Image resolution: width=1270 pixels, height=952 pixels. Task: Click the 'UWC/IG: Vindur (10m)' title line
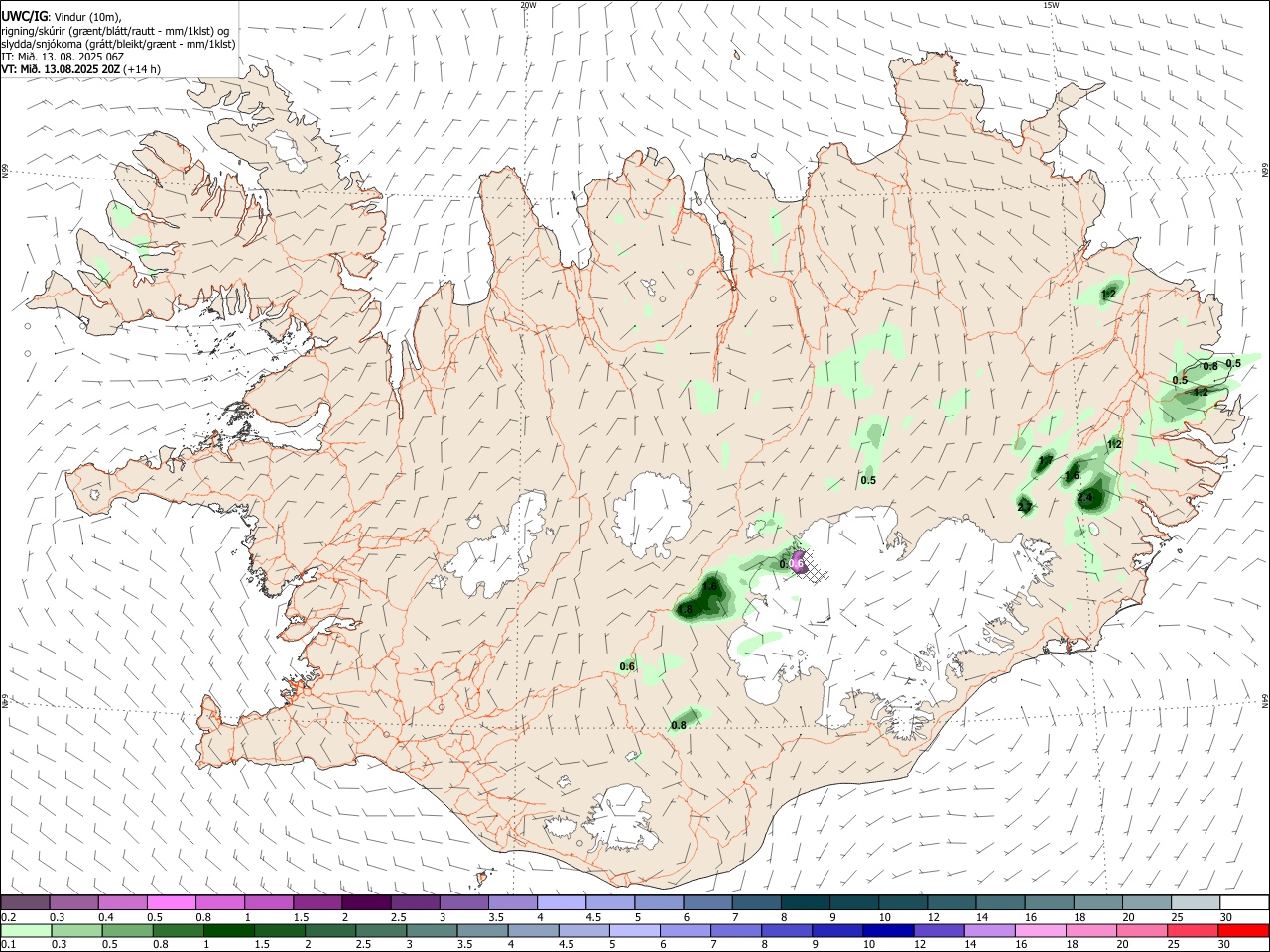pyautogui.click(x=61, y=16)
